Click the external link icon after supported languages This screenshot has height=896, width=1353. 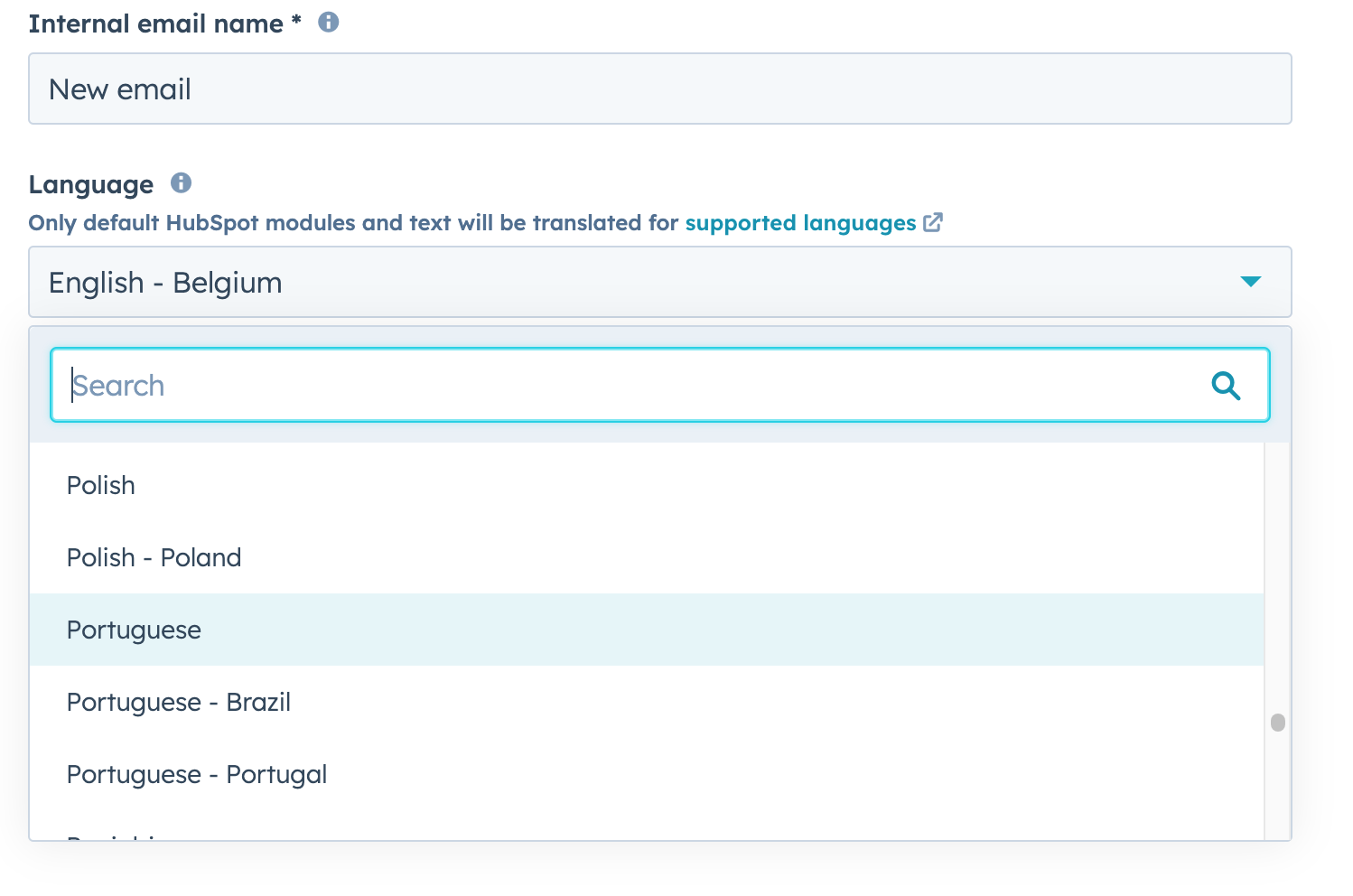coord(933,222)
